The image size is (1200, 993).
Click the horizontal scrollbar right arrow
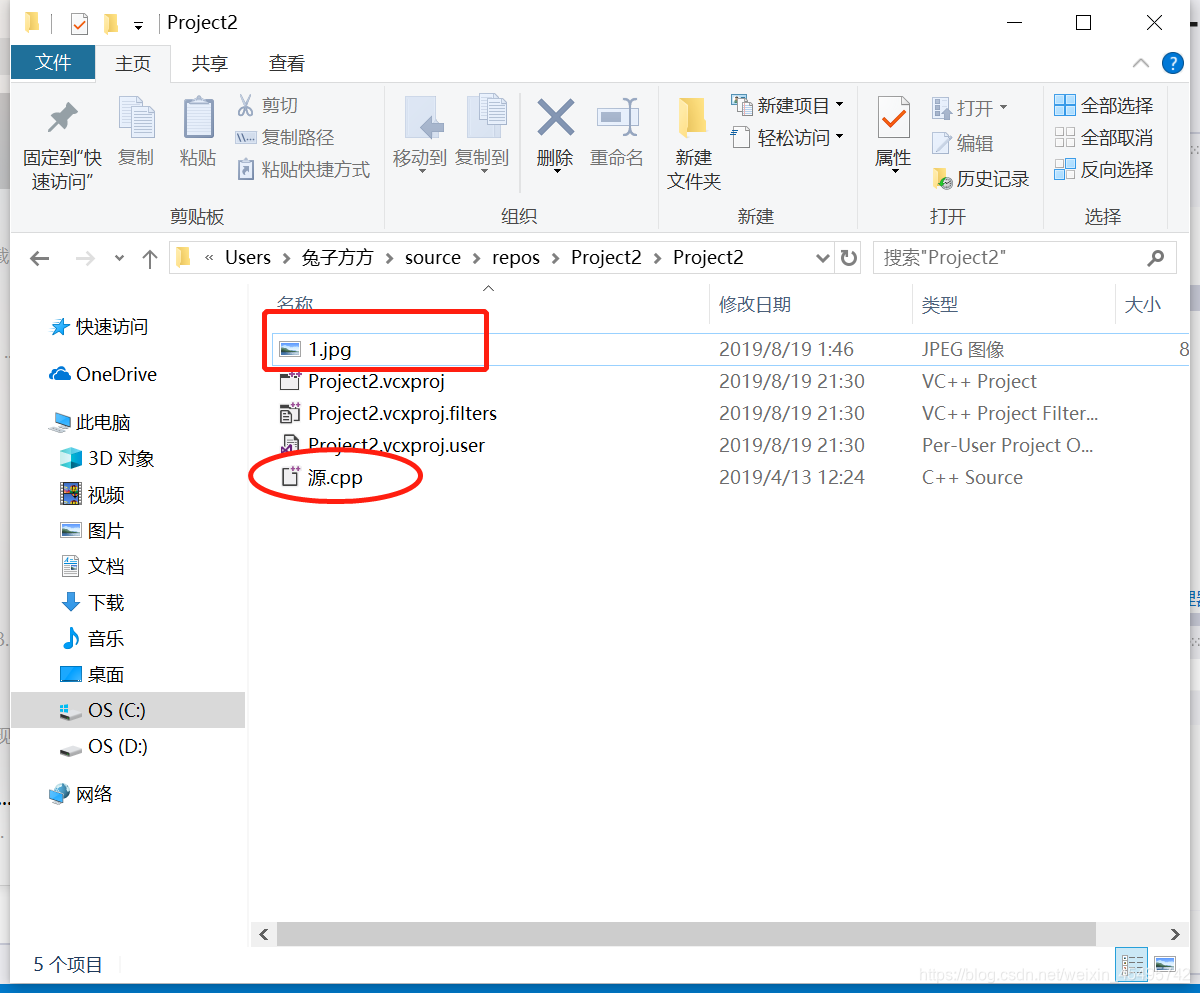click(x=1175, y=934)
